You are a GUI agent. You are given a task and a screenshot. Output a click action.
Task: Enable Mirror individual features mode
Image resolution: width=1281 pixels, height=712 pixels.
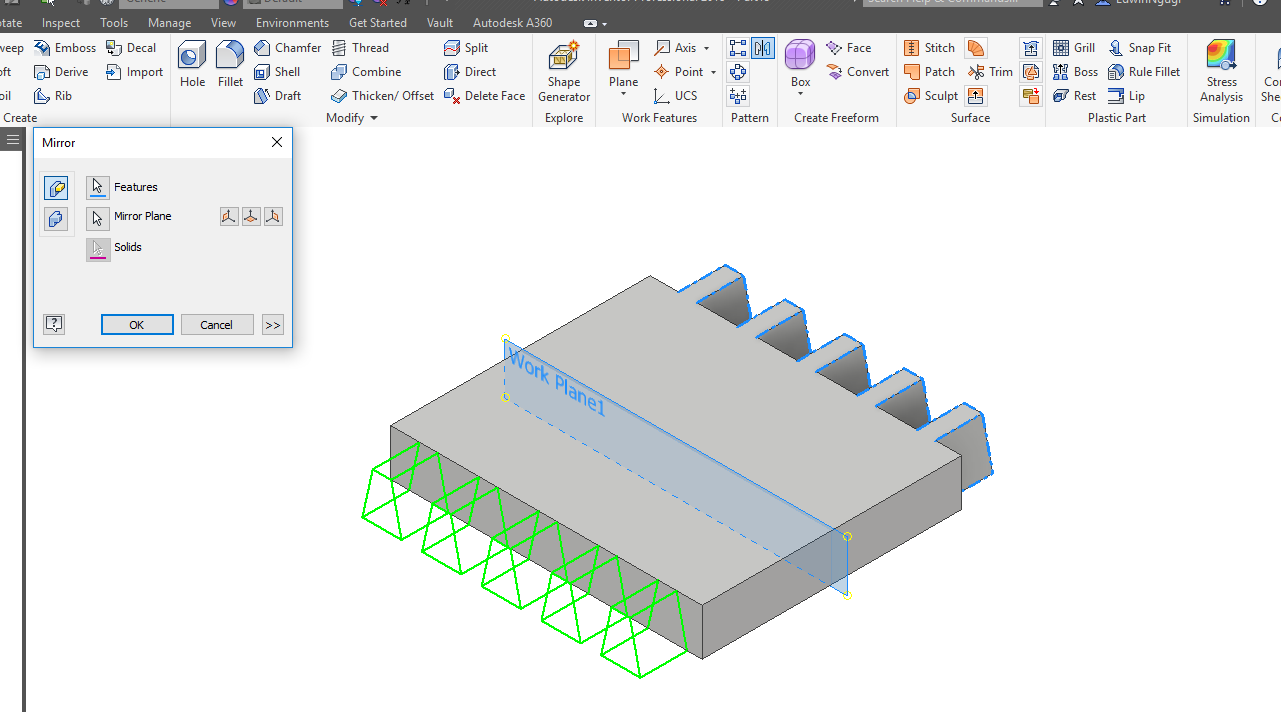pyautogui.click(x=56, y=188)
